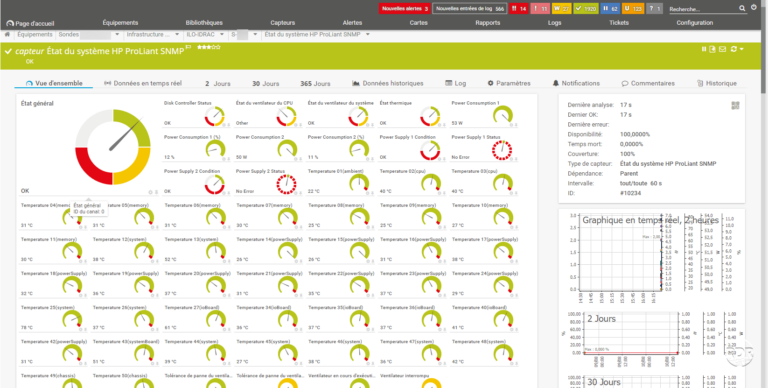768x388 pixels.
Task: Open the Paramètres tab
Action: coord(509,83)
